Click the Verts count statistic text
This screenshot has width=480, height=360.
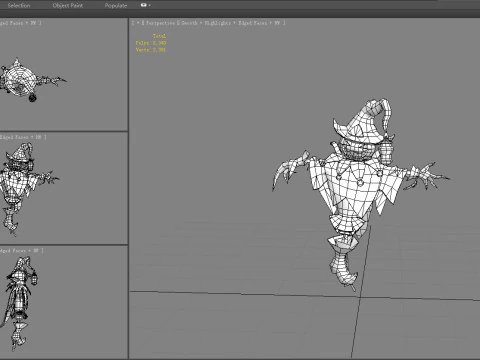point(151,50)
